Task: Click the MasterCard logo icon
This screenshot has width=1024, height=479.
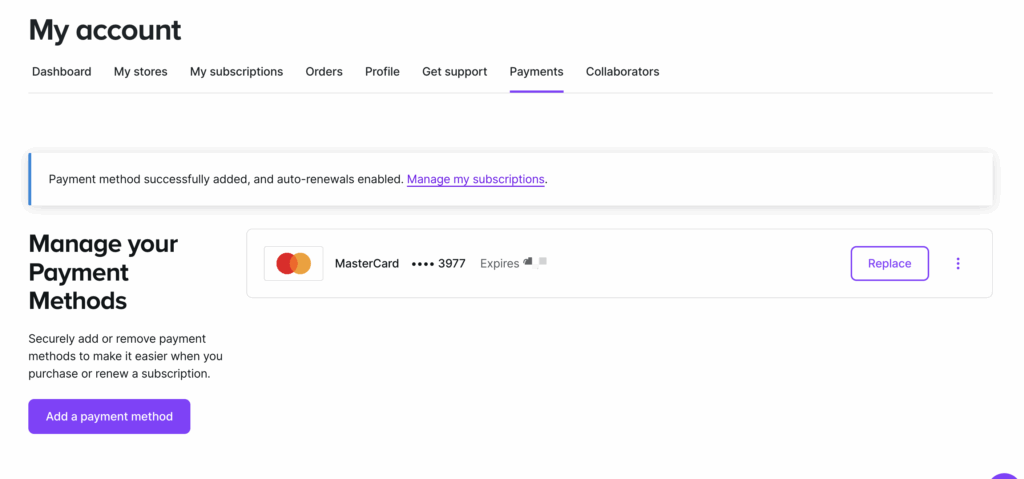Action: click(x=293, y=264)
